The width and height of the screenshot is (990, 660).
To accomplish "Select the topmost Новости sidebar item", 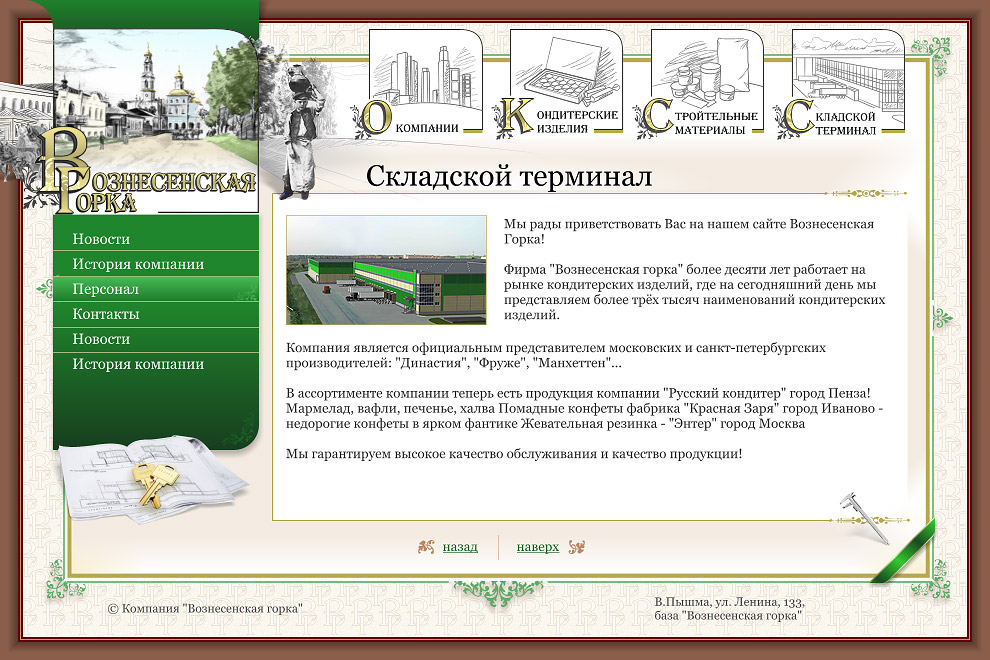I will point(101,239).
